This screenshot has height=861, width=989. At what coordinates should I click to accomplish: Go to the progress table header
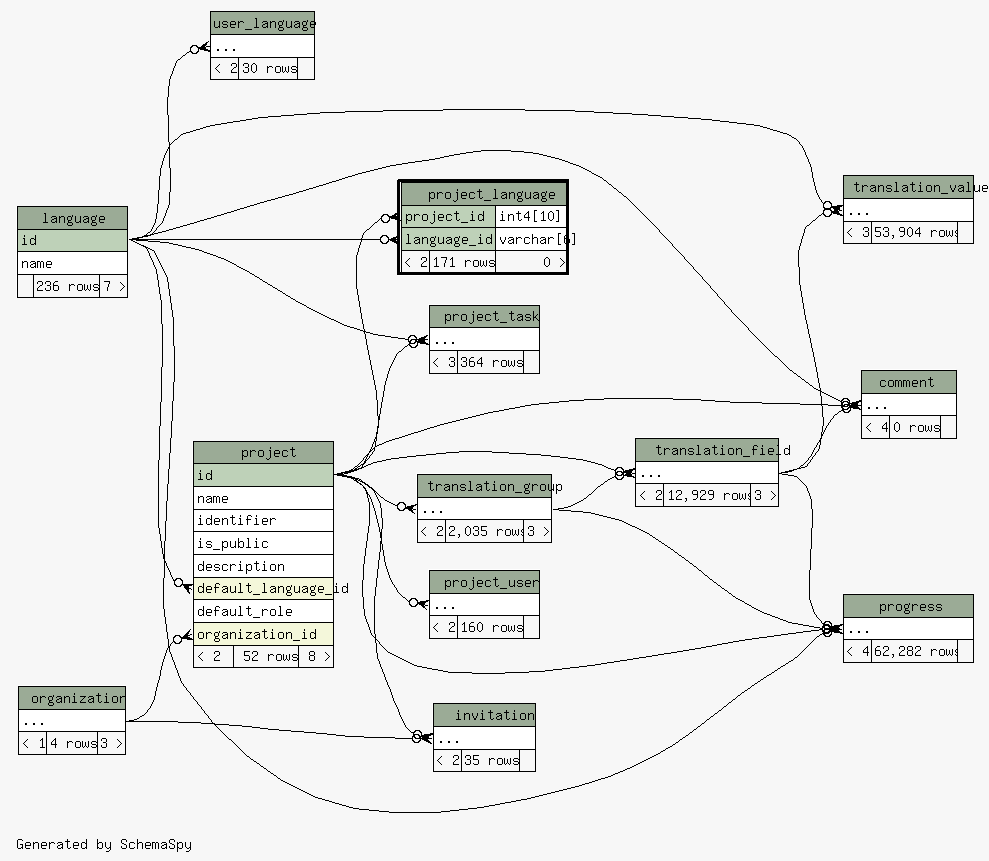pos(908,606)
